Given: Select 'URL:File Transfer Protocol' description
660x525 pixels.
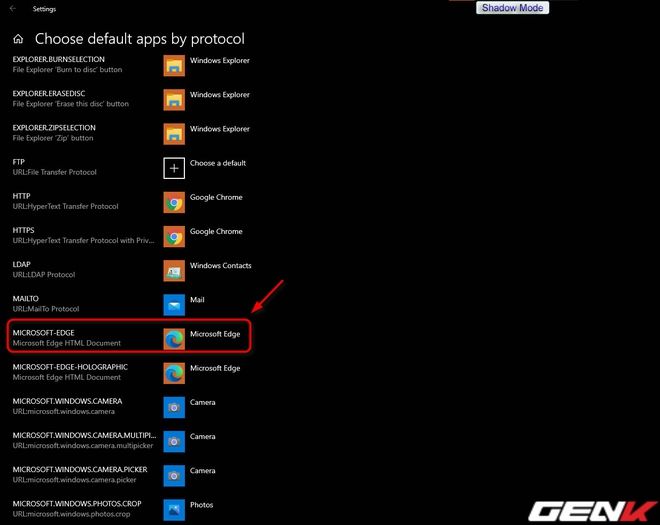Looking at the screenshot, I should (x=54, y=172).
